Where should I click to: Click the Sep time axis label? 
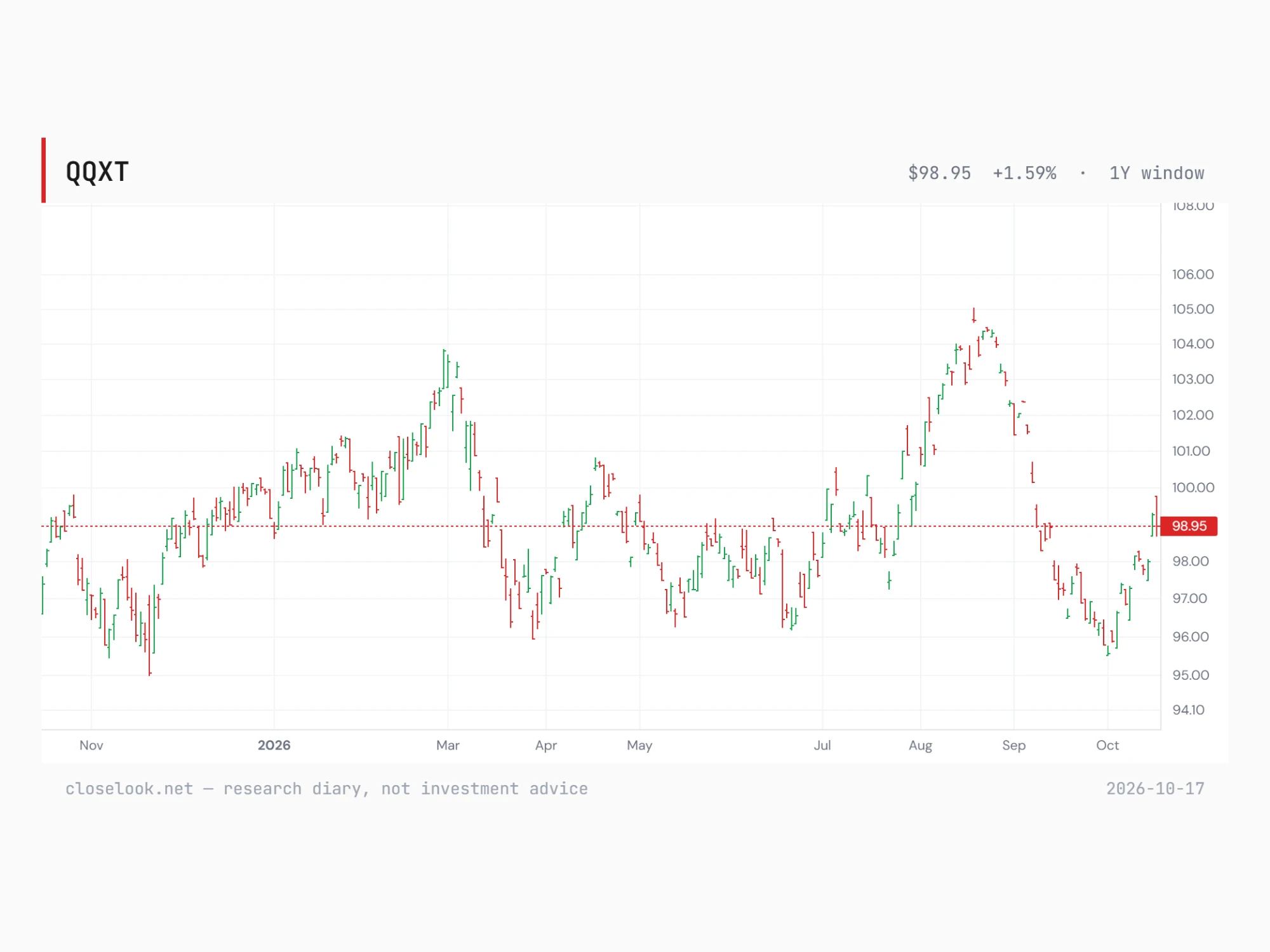coord(1014,746)
